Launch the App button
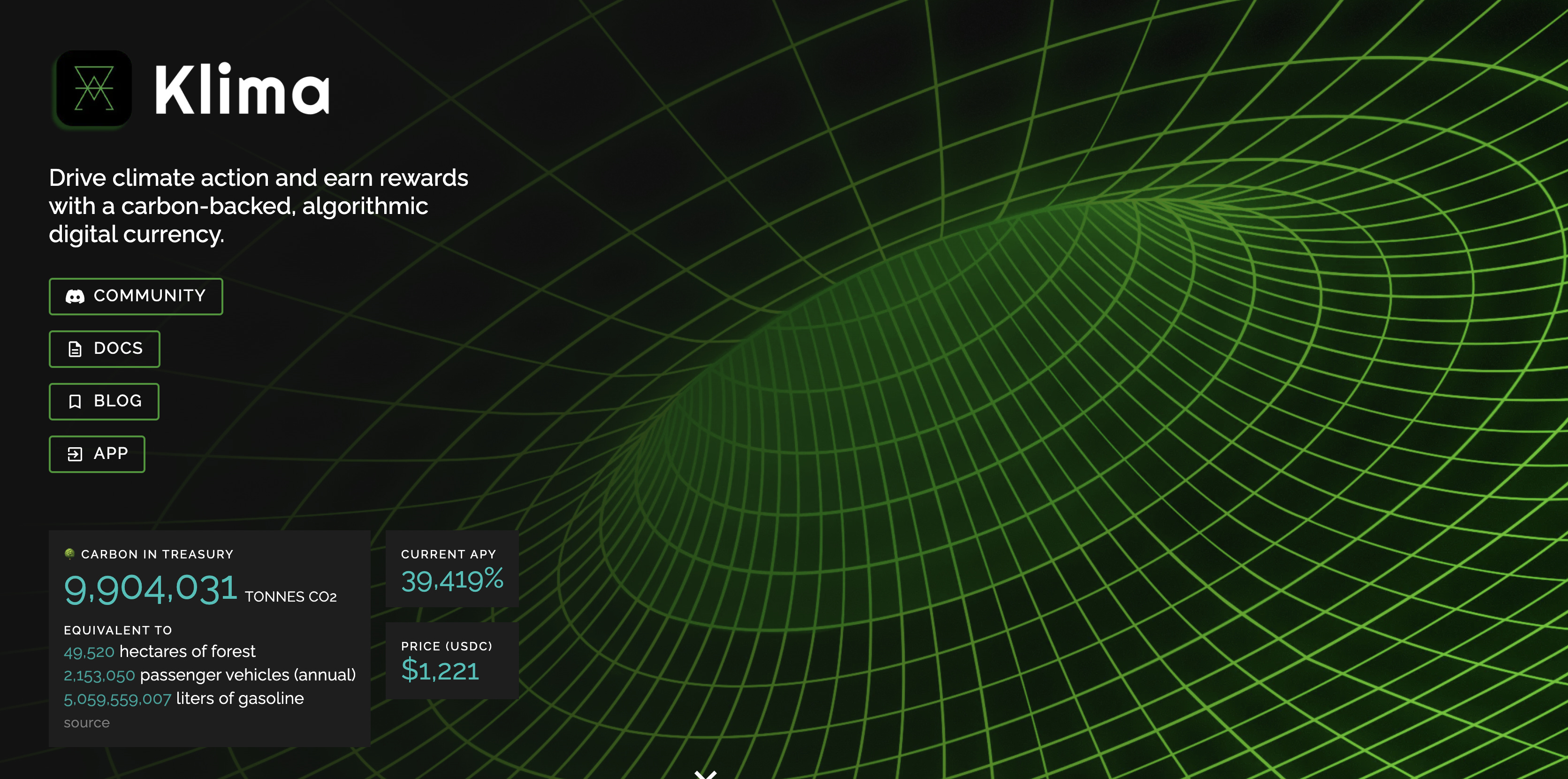Image resolution: width=1568 pixels, height=779 pixels. pyautogui.click(x=97, y=454)
